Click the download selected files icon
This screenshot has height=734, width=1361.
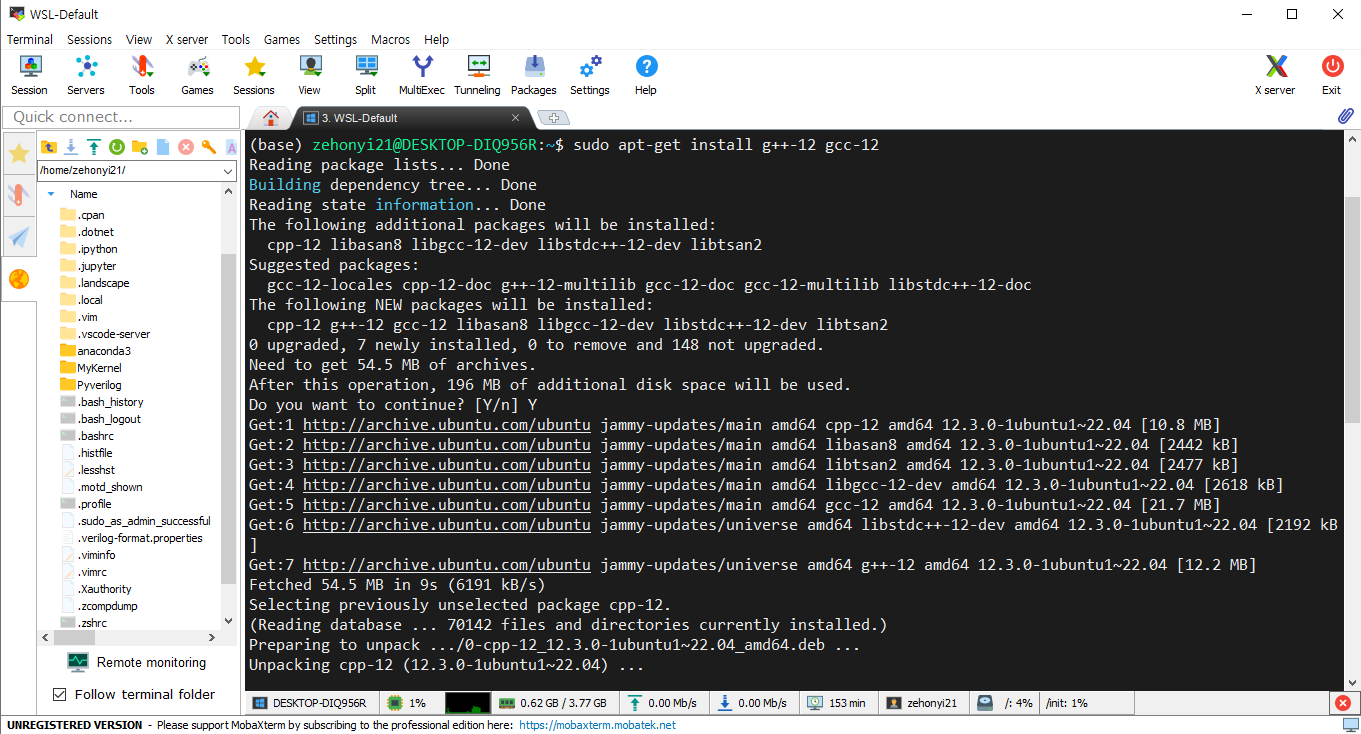(71, 147)
